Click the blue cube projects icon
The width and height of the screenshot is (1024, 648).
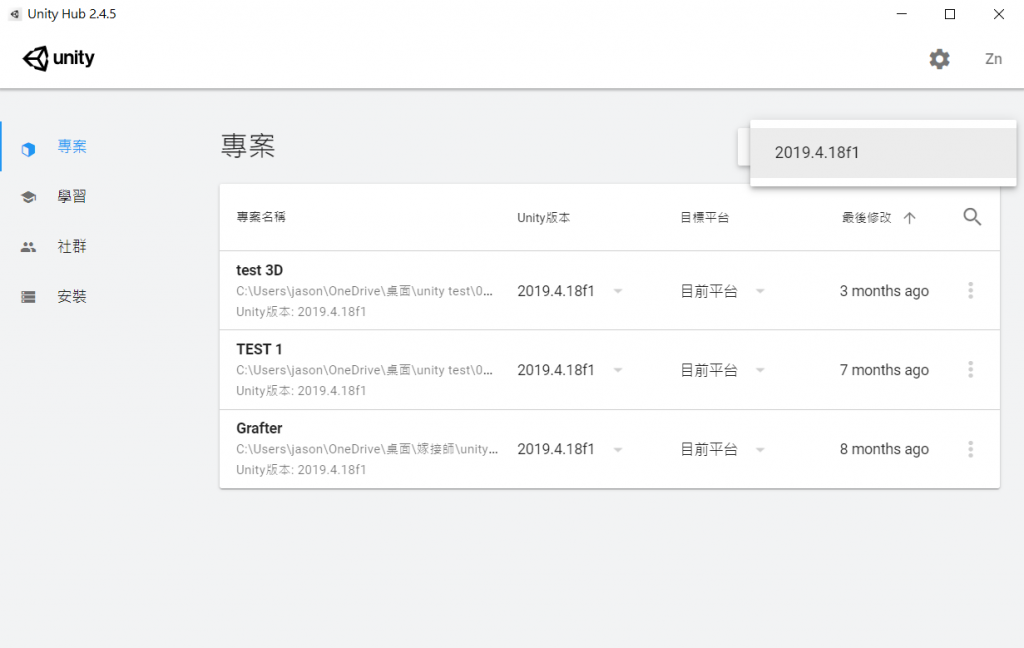click(x=28, y=150)
